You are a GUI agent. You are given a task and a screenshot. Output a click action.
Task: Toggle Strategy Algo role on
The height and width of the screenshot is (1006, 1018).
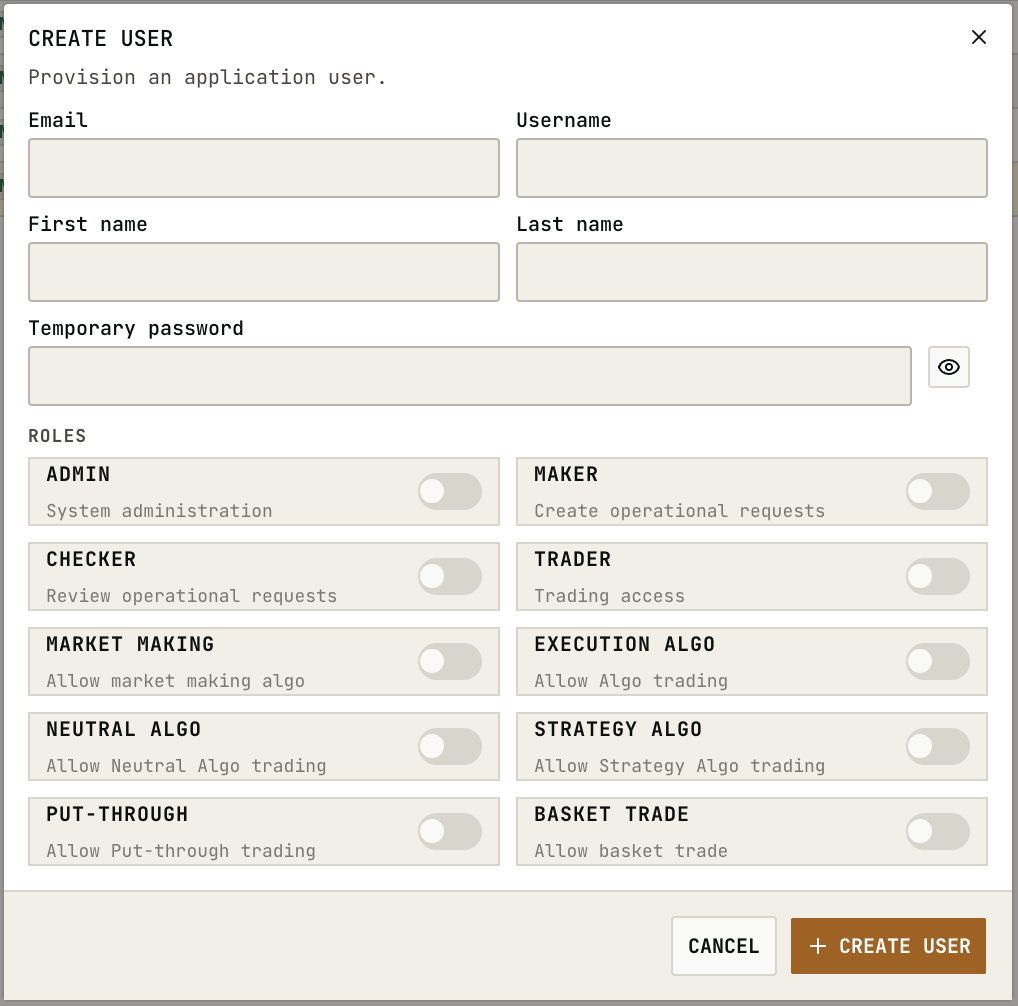coord(938,746)
